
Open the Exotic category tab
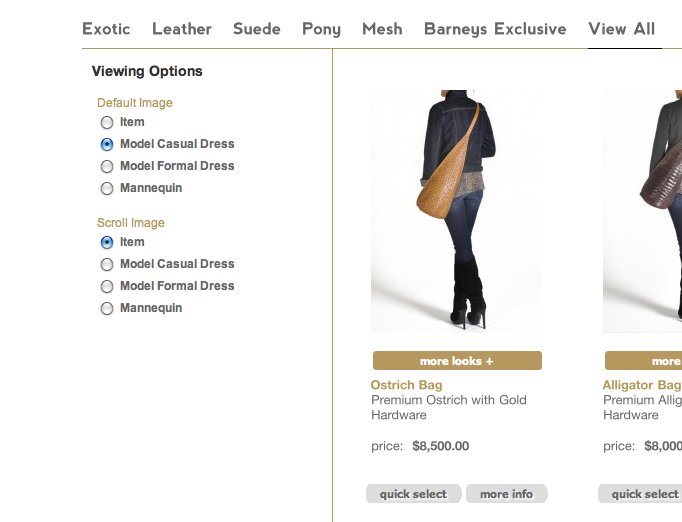tap(106, 29)
